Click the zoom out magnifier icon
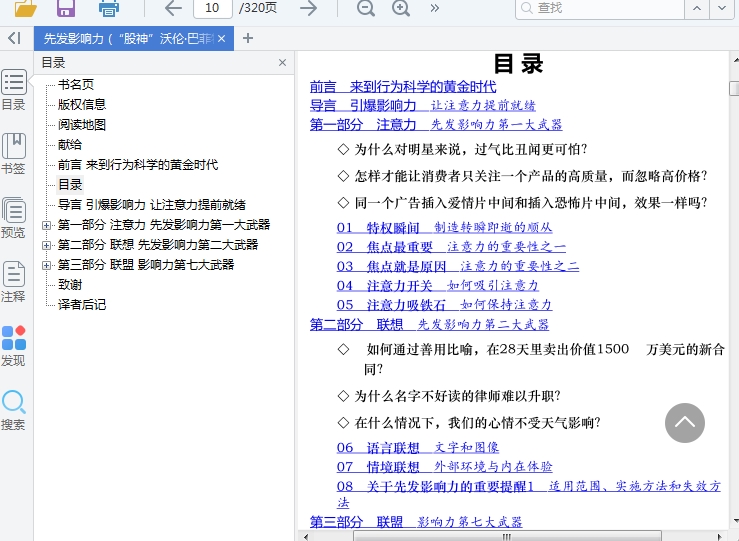This screenshot has height=541, width=739. coord(366,8)
